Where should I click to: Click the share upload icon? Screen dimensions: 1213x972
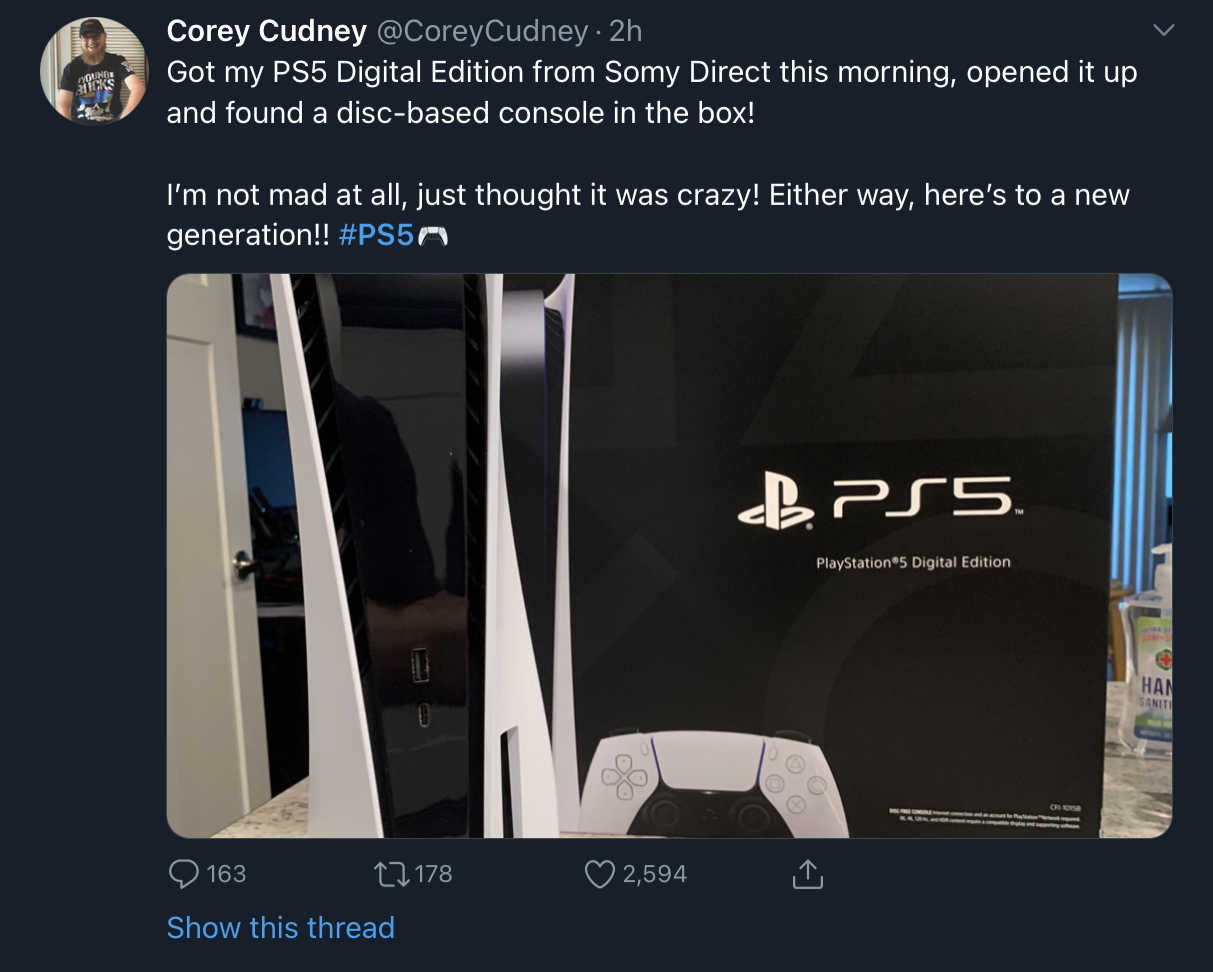pyautogui.click(x=806, y=874)
